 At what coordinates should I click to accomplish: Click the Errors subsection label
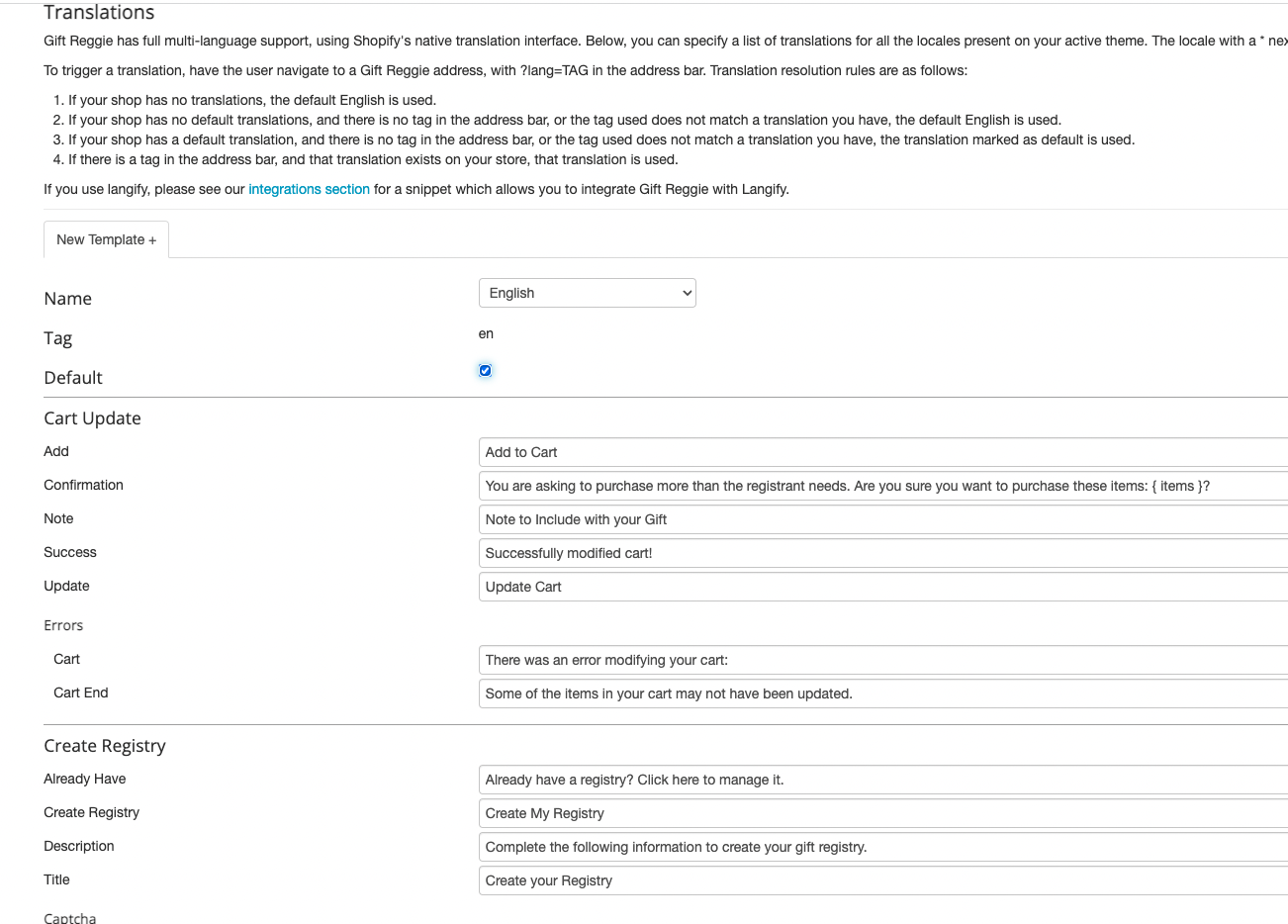[63, 625]
